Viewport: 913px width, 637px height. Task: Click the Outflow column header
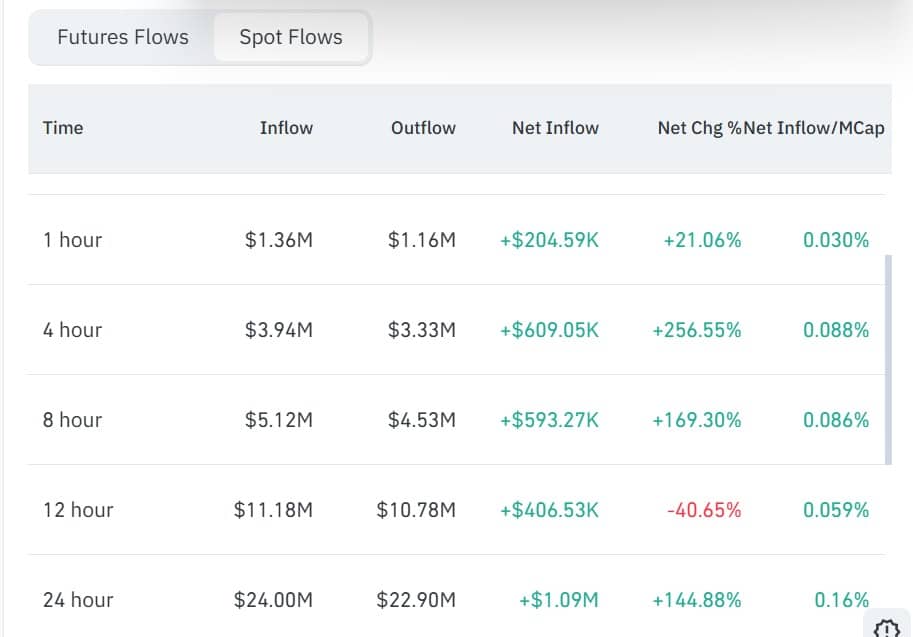point(423,128)
